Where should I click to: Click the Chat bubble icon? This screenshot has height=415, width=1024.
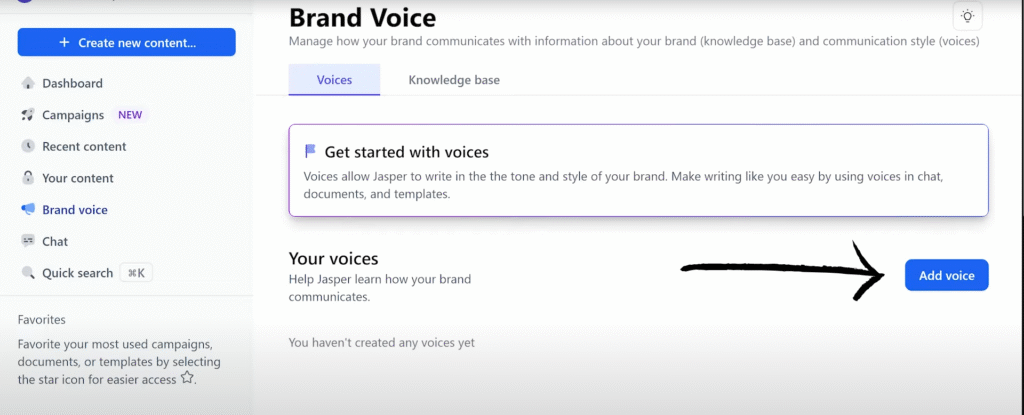[x=27, y=241]
